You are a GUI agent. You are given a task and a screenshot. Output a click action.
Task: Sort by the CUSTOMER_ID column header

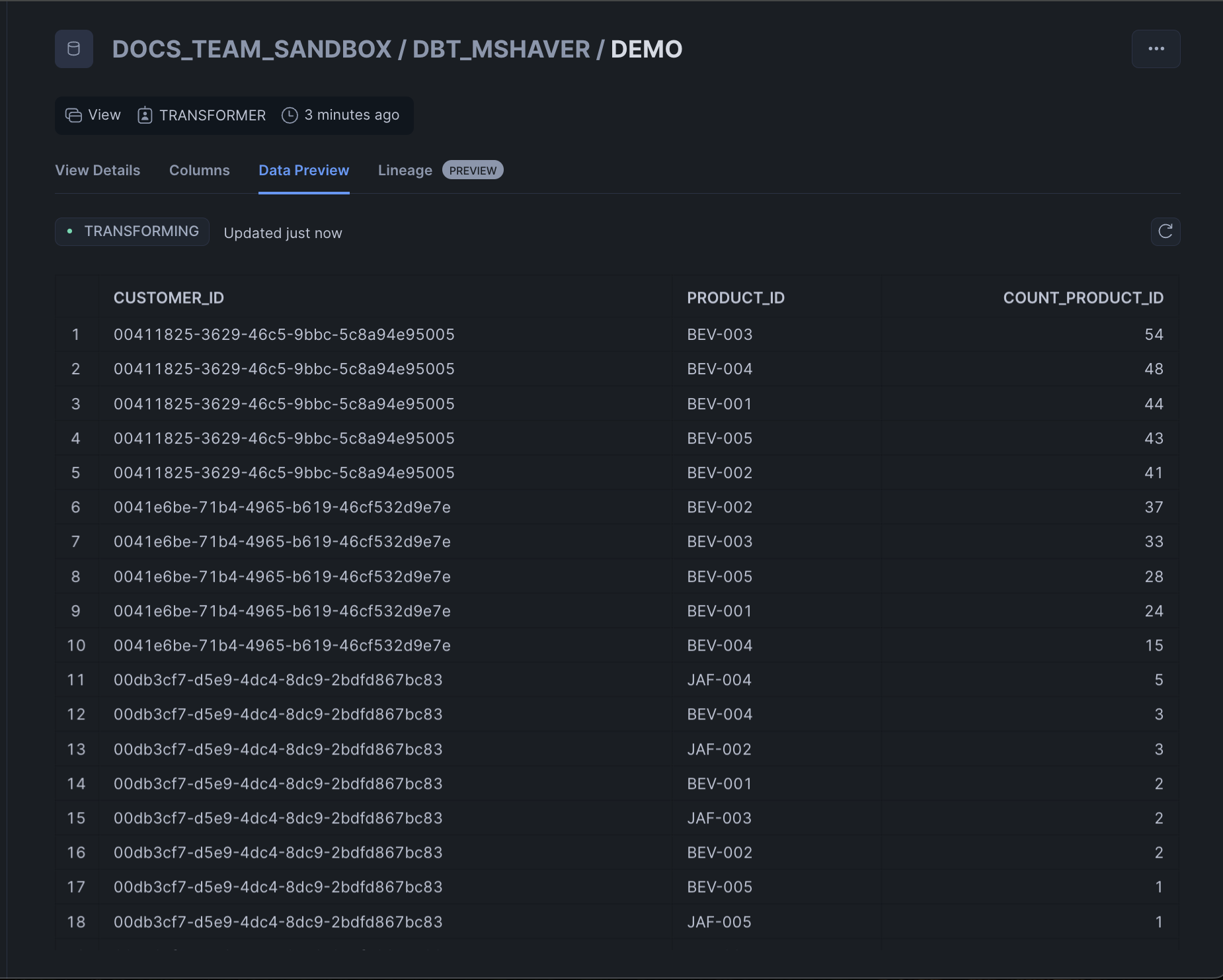168,298
